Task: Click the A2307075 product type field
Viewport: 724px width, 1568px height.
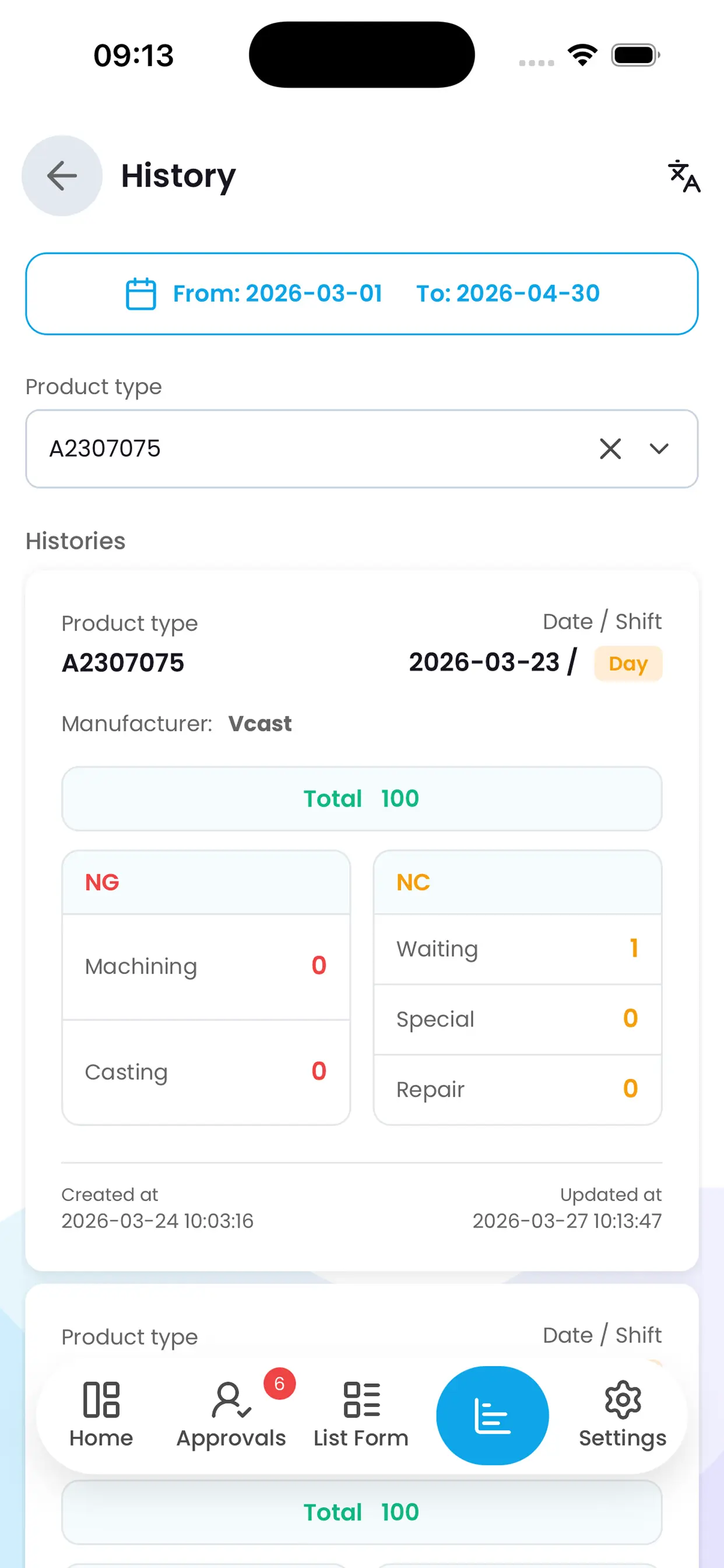Action: [x=361, y=449]
